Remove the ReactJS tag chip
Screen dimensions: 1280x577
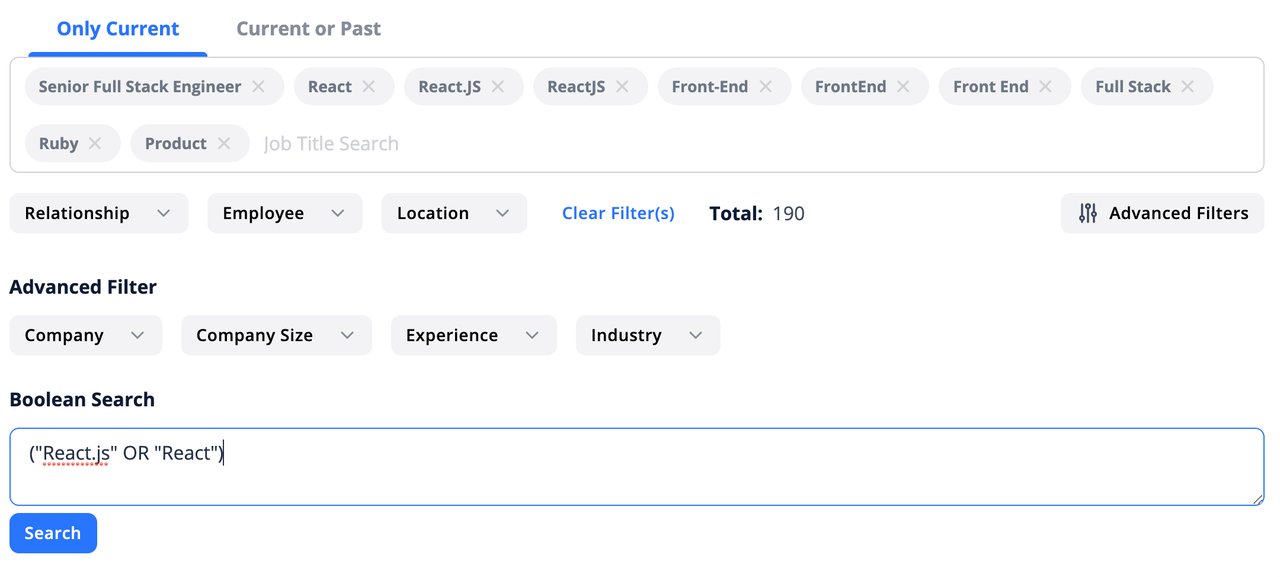622,87
